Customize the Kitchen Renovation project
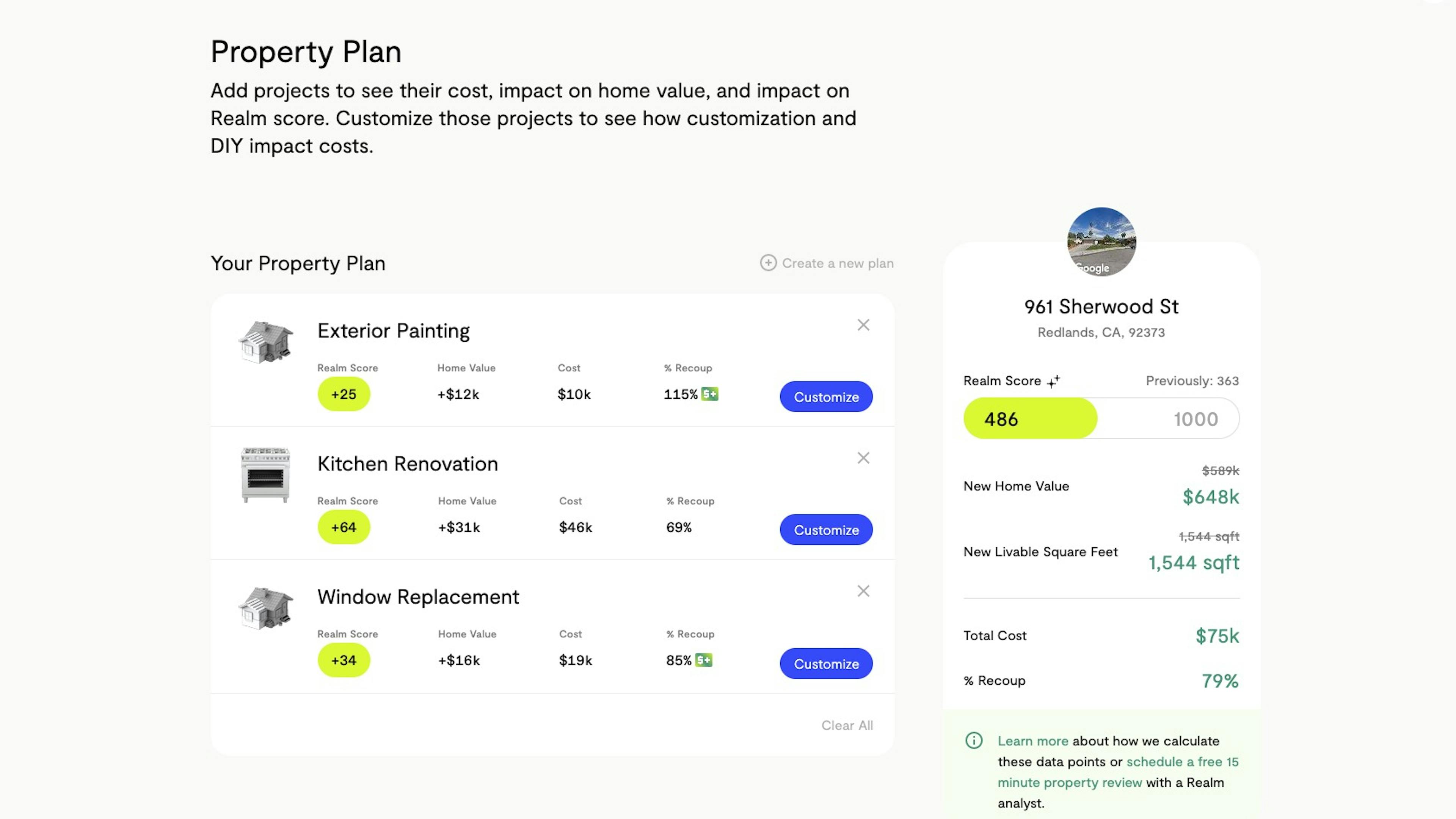Viewport: 1456px width, 819px height. point(826,530)
